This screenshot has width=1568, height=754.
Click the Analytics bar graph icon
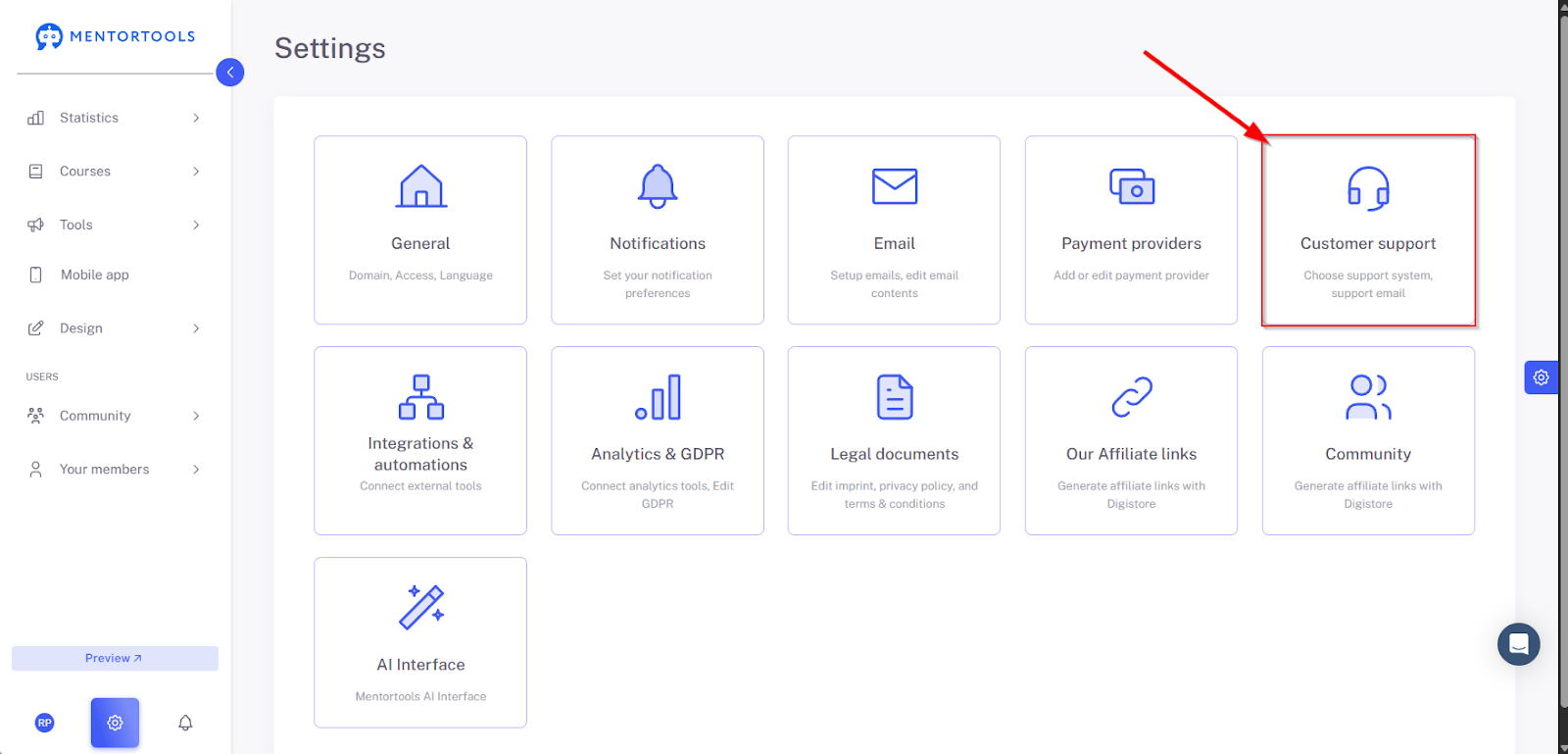click(x=658, y=397)
